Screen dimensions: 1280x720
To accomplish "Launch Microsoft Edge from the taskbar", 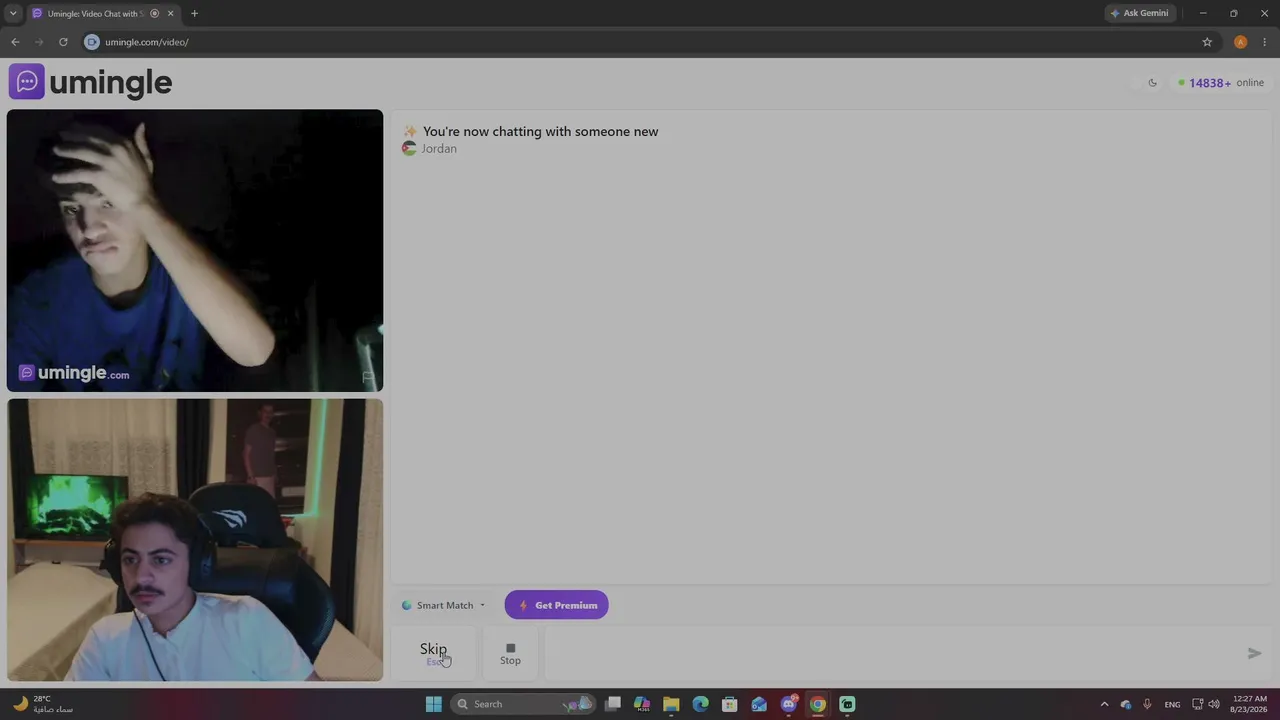I will tap(700, 704).
